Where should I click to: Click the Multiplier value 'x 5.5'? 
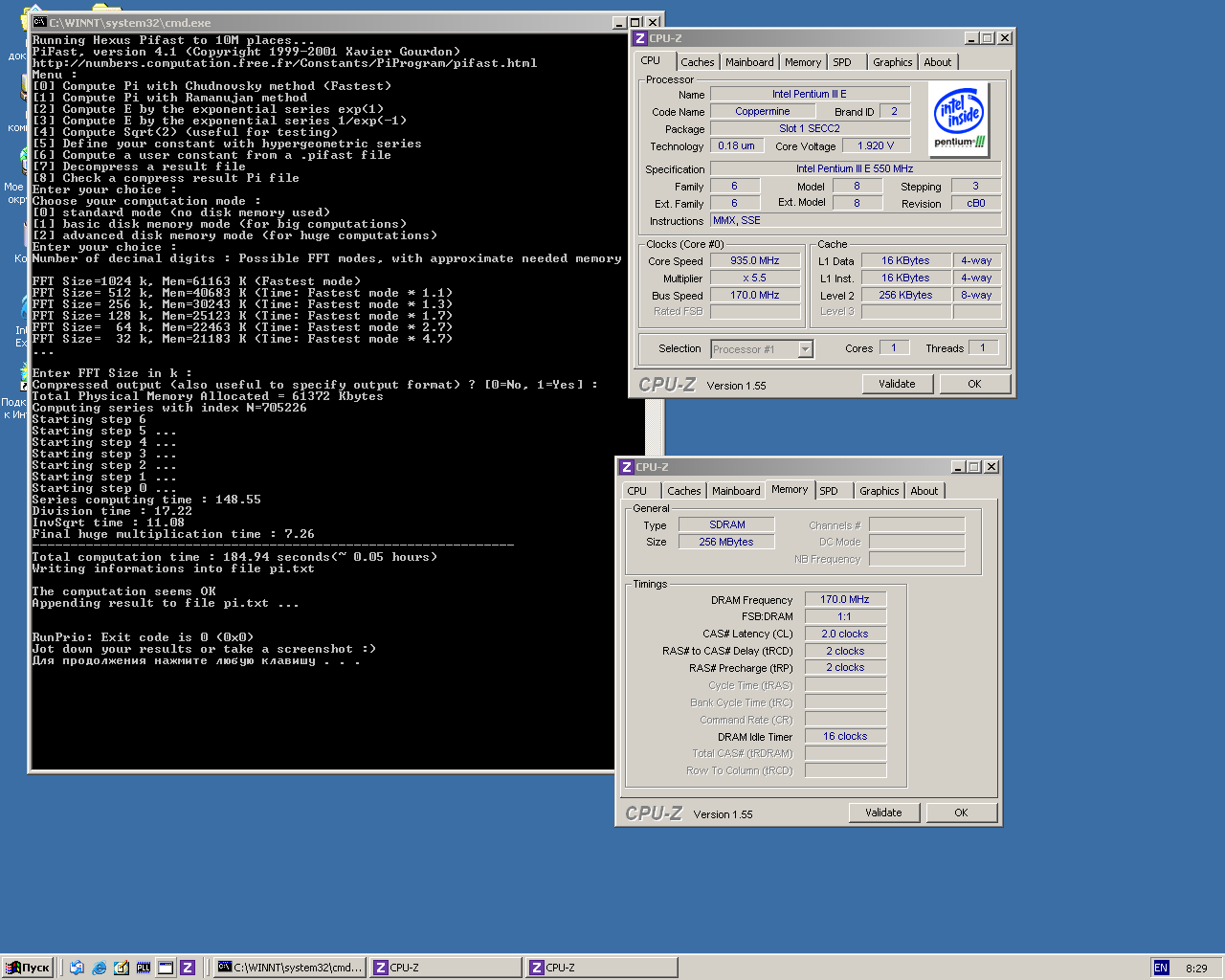point(755,278)
